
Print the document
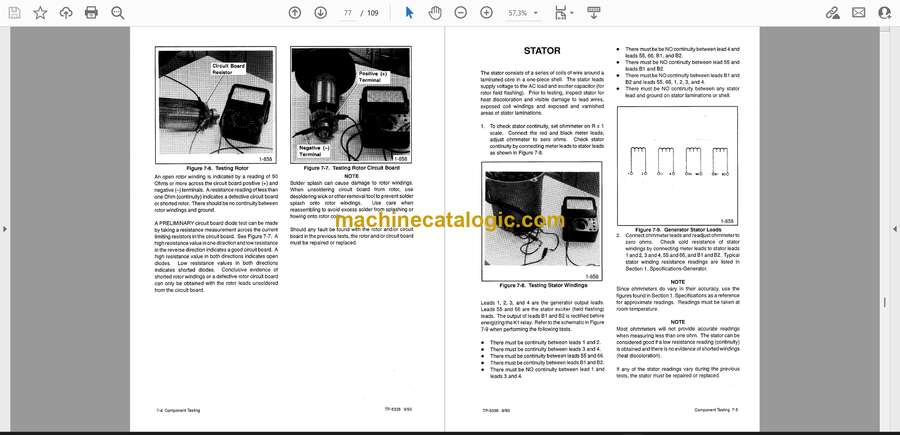91,13
